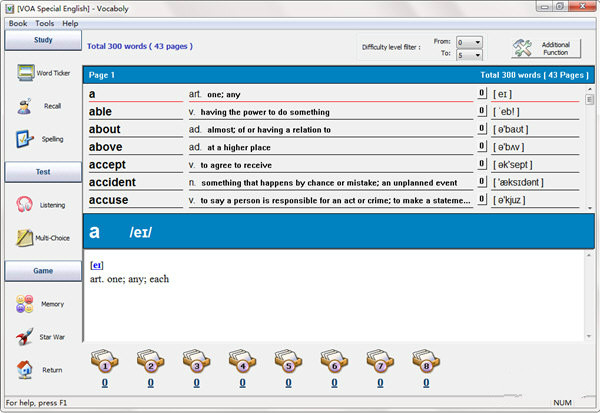Open card box number 6
This screenshot has height=413, width=600.
[x=334, y=362]
